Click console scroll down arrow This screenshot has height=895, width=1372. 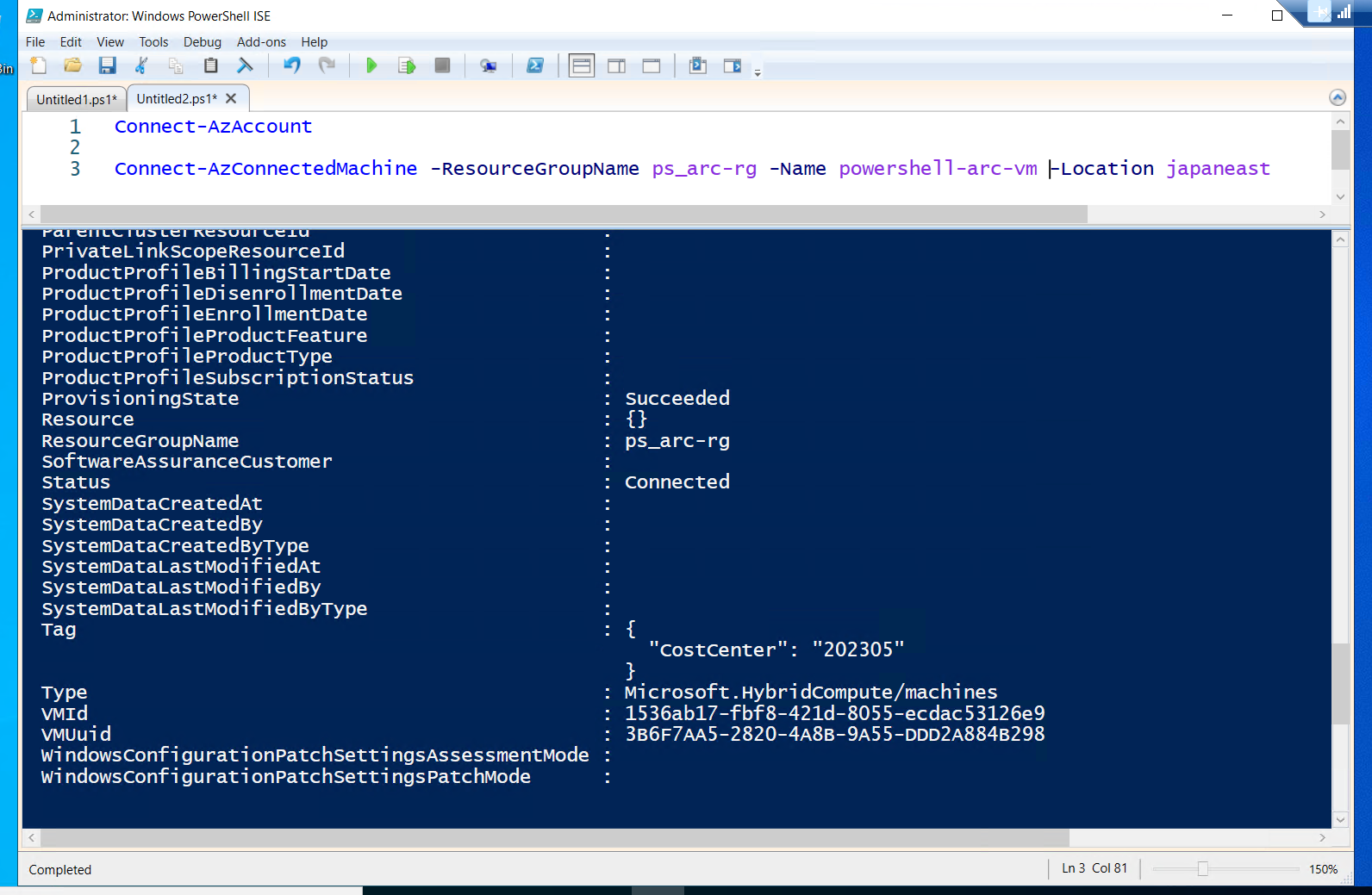[1340, 819]
